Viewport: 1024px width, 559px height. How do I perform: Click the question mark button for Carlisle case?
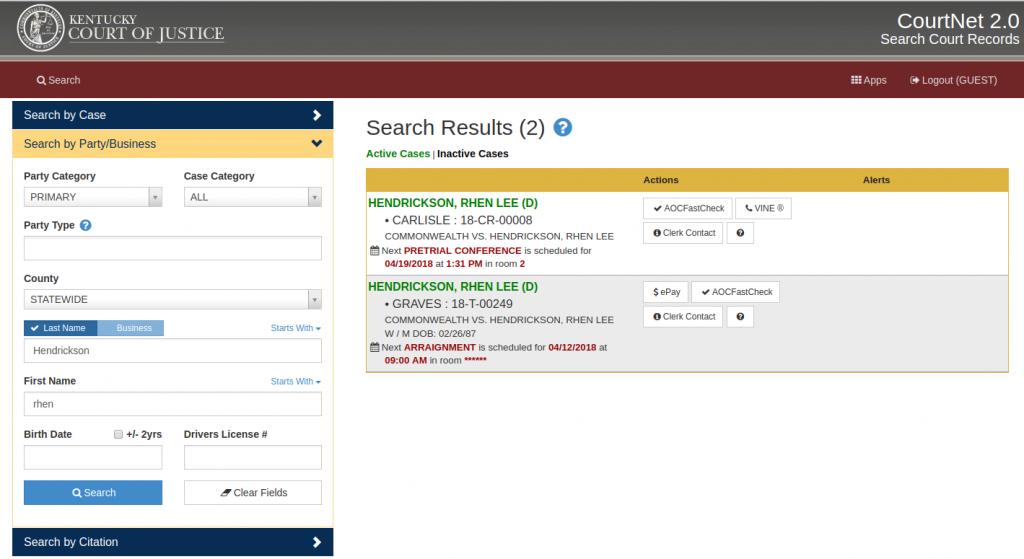click(740, 233)
